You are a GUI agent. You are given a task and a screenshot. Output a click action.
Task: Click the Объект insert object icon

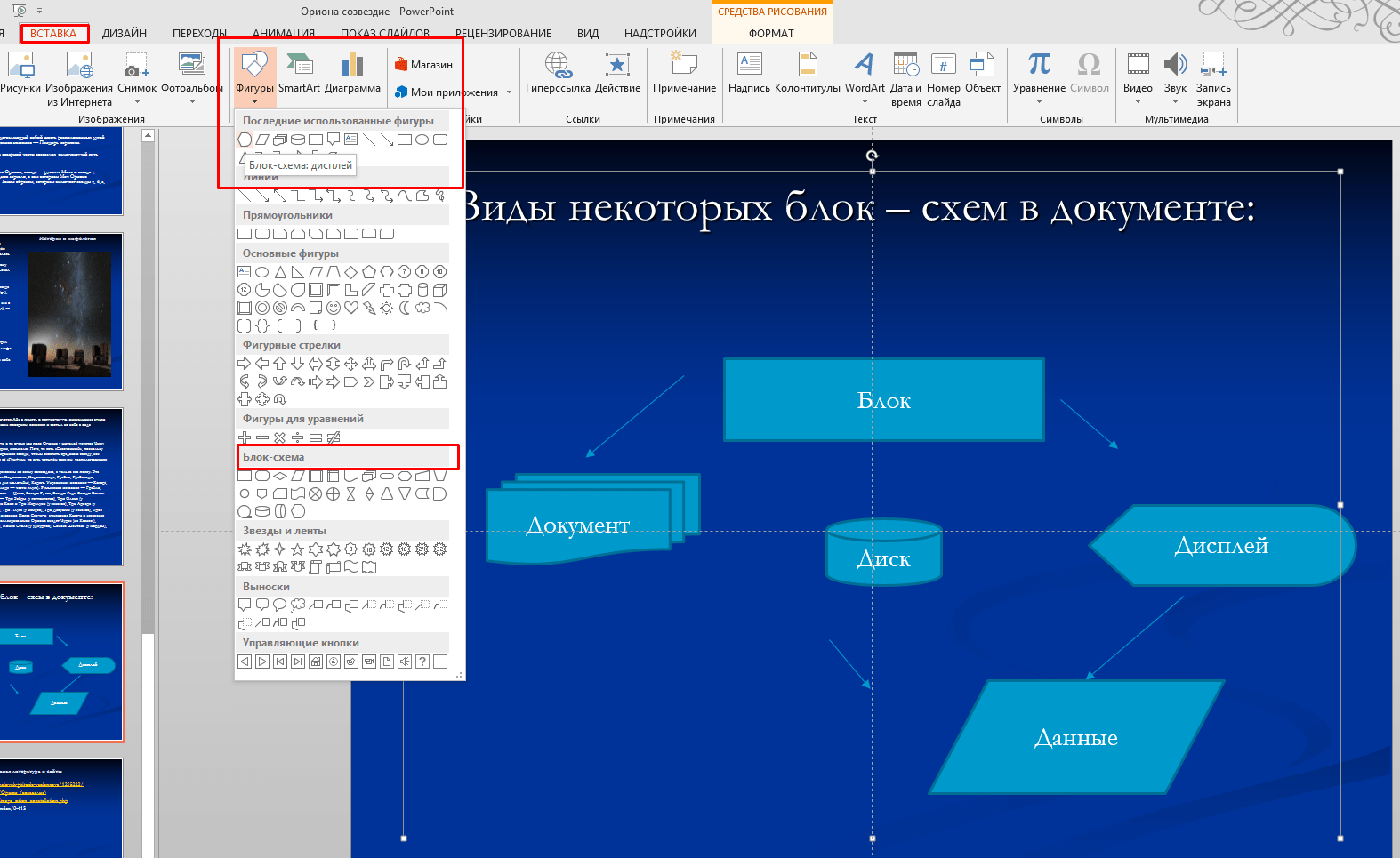click(982, 73)
